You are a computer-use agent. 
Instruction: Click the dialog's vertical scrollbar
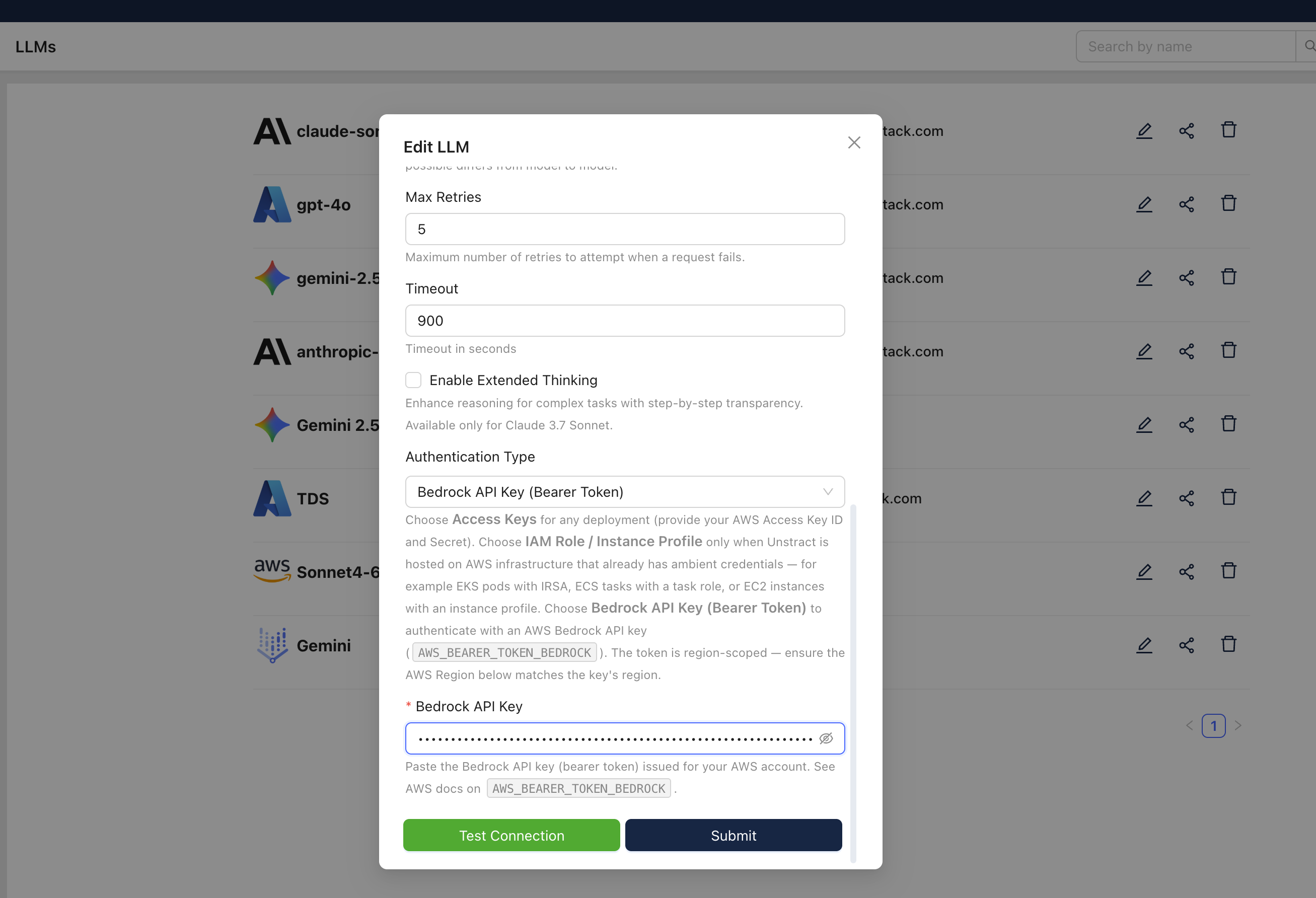853,684
